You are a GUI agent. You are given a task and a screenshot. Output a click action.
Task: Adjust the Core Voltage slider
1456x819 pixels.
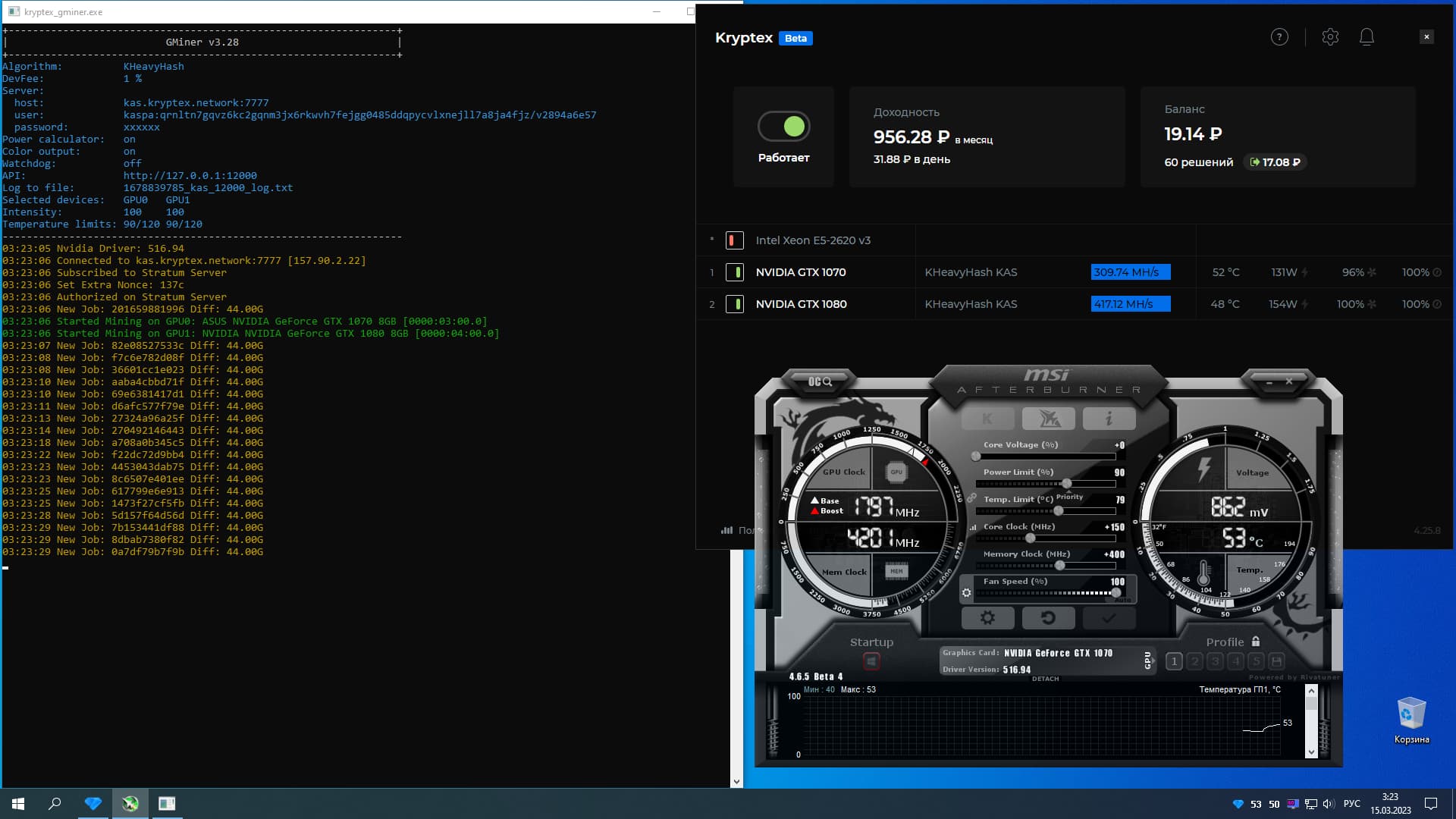[x=1046, y=457]
